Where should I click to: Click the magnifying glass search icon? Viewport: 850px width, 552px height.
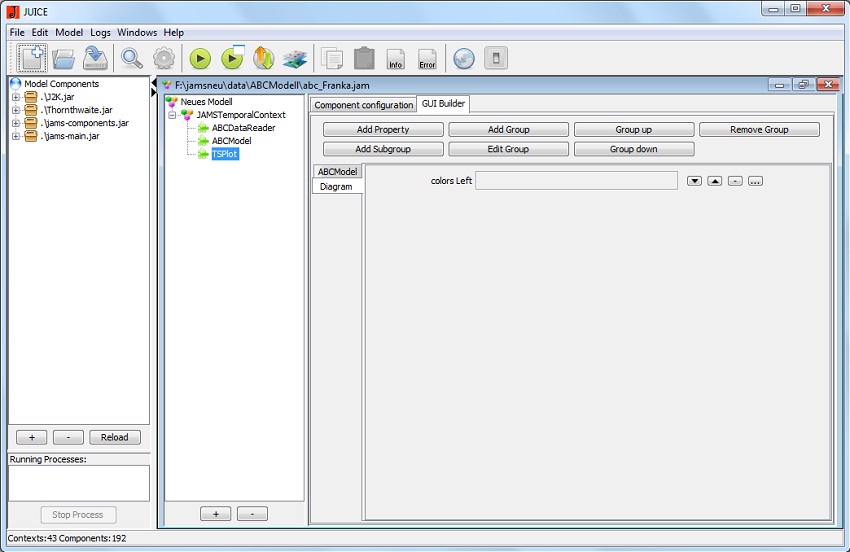(132, 58)
